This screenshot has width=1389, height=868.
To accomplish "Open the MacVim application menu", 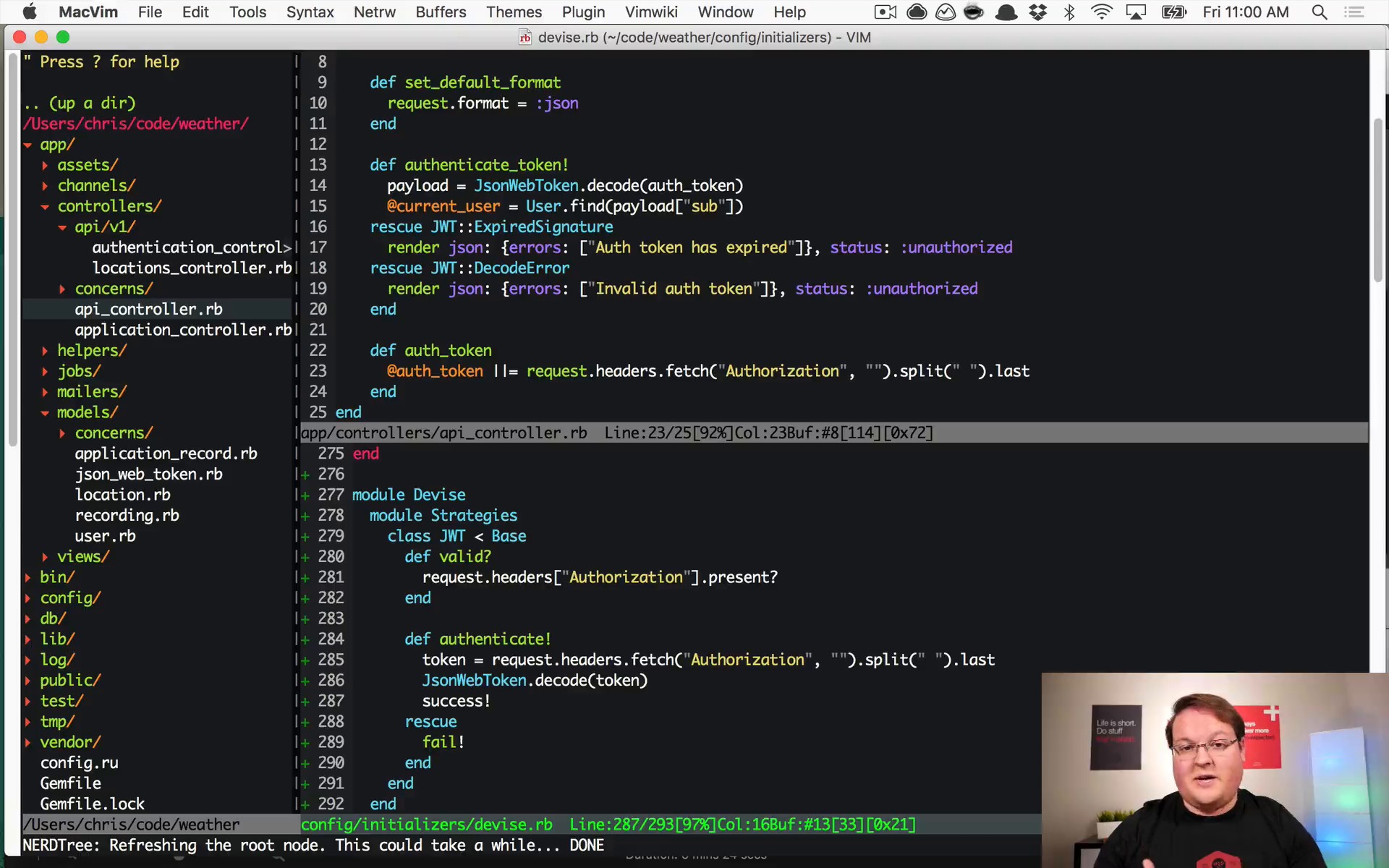I will tap(88, 12).
